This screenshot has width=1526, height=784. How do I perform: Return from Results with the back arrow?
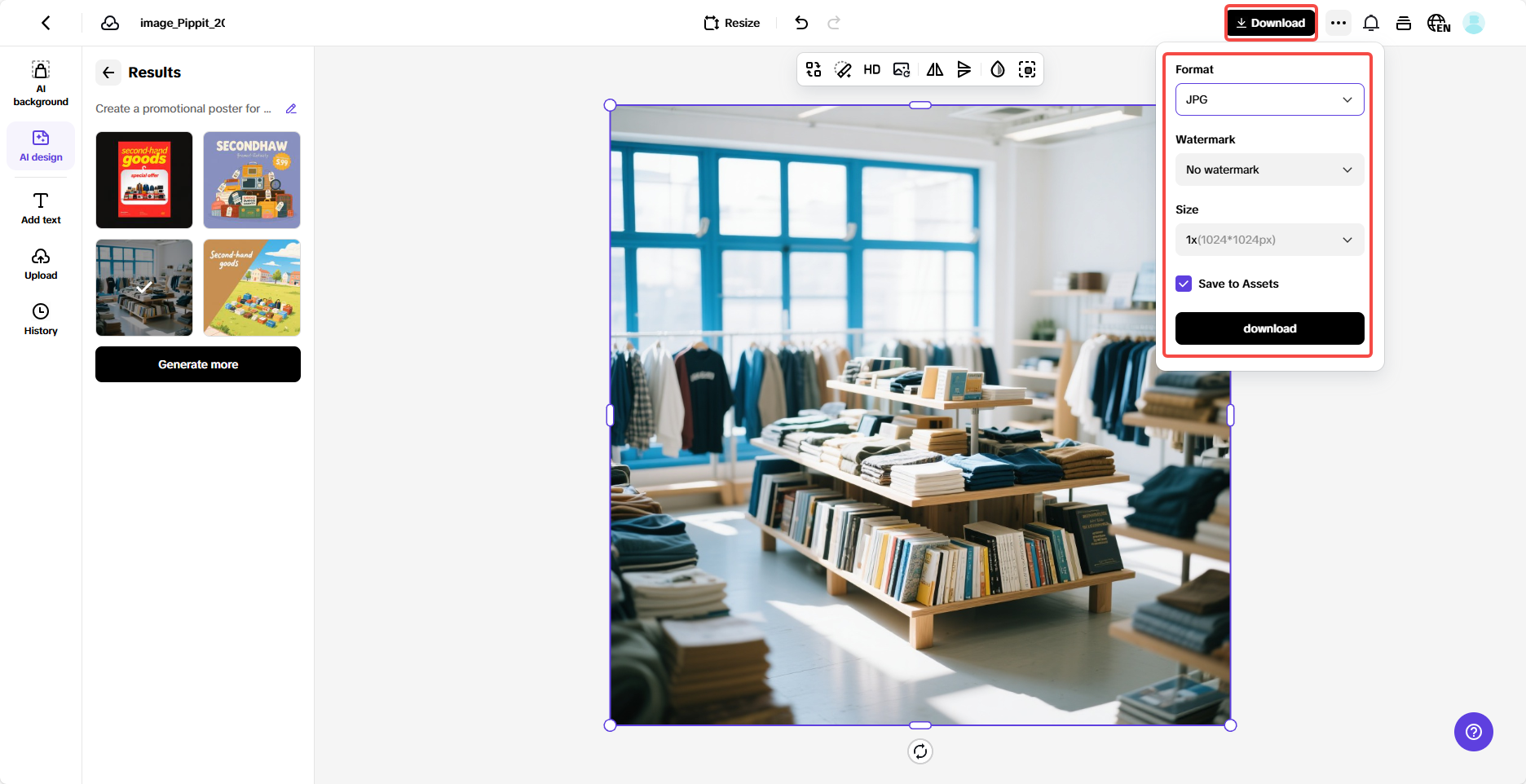108,73
